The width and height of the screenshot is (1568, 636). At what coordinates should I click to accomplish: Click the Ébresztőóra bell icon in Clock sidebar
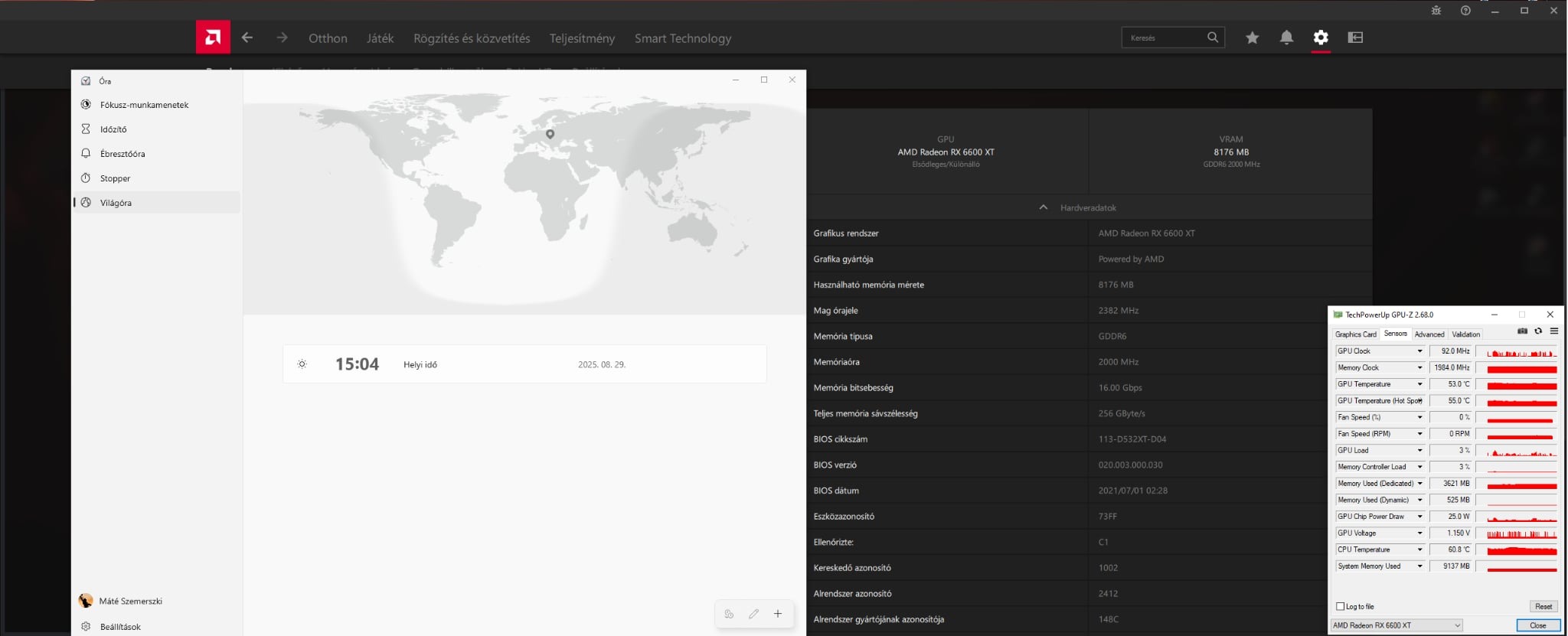(86, 154)
